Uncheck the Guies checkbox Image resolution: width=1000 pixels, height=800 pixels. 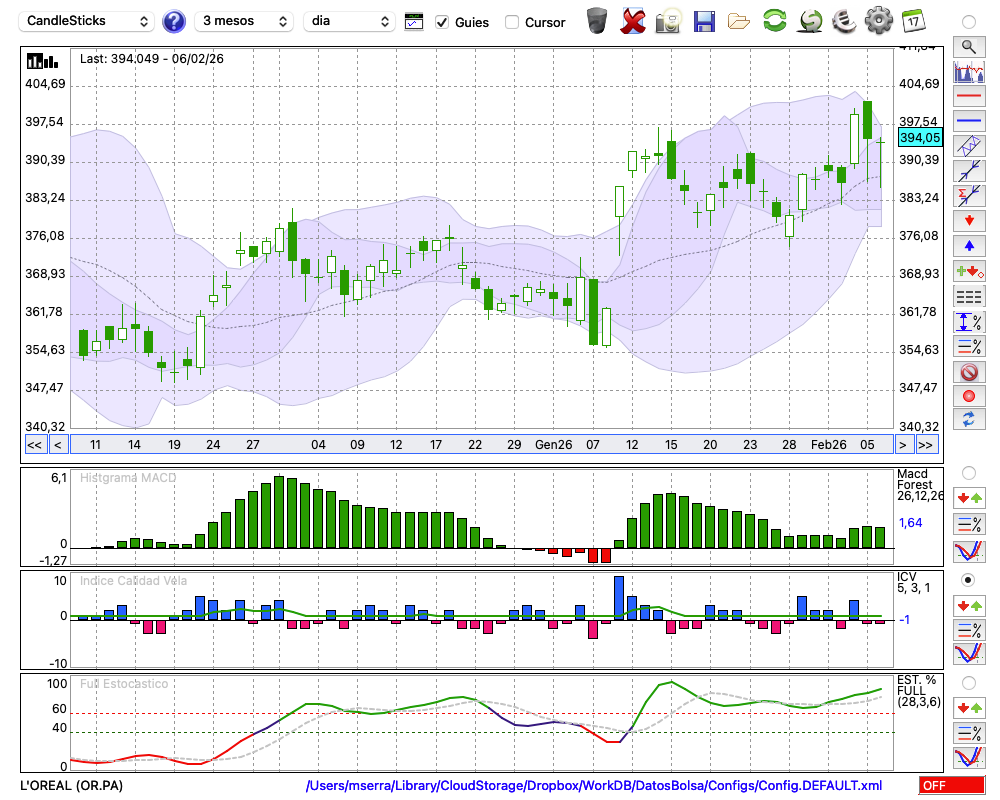coord(442,22)
